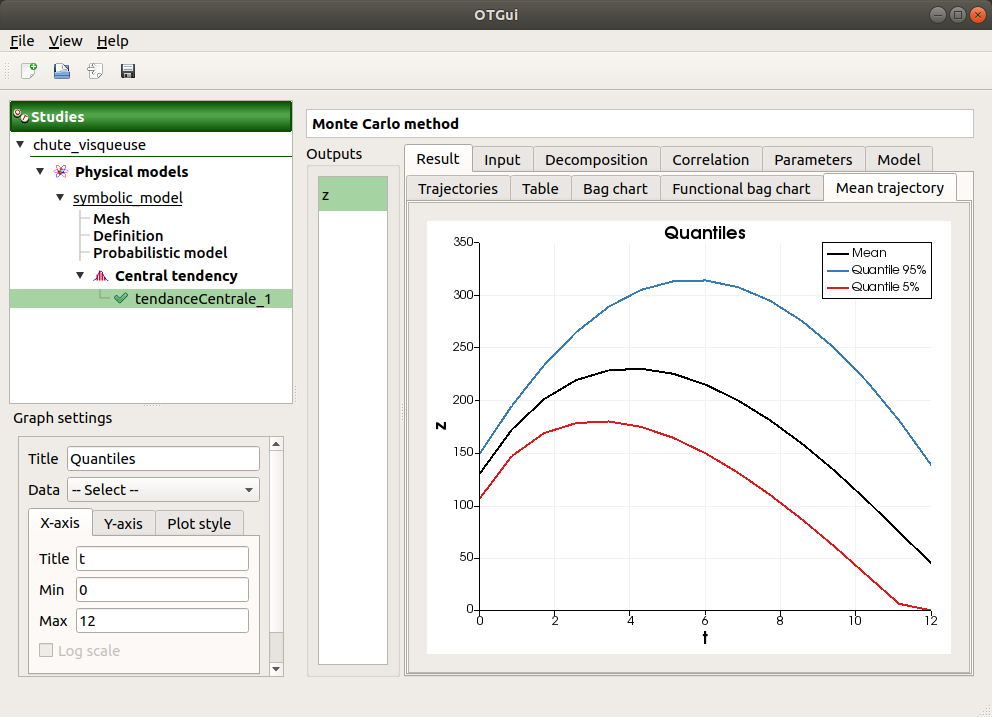
Task: Select the Y-axis settings tab
Action: click(x=123, y=523)
